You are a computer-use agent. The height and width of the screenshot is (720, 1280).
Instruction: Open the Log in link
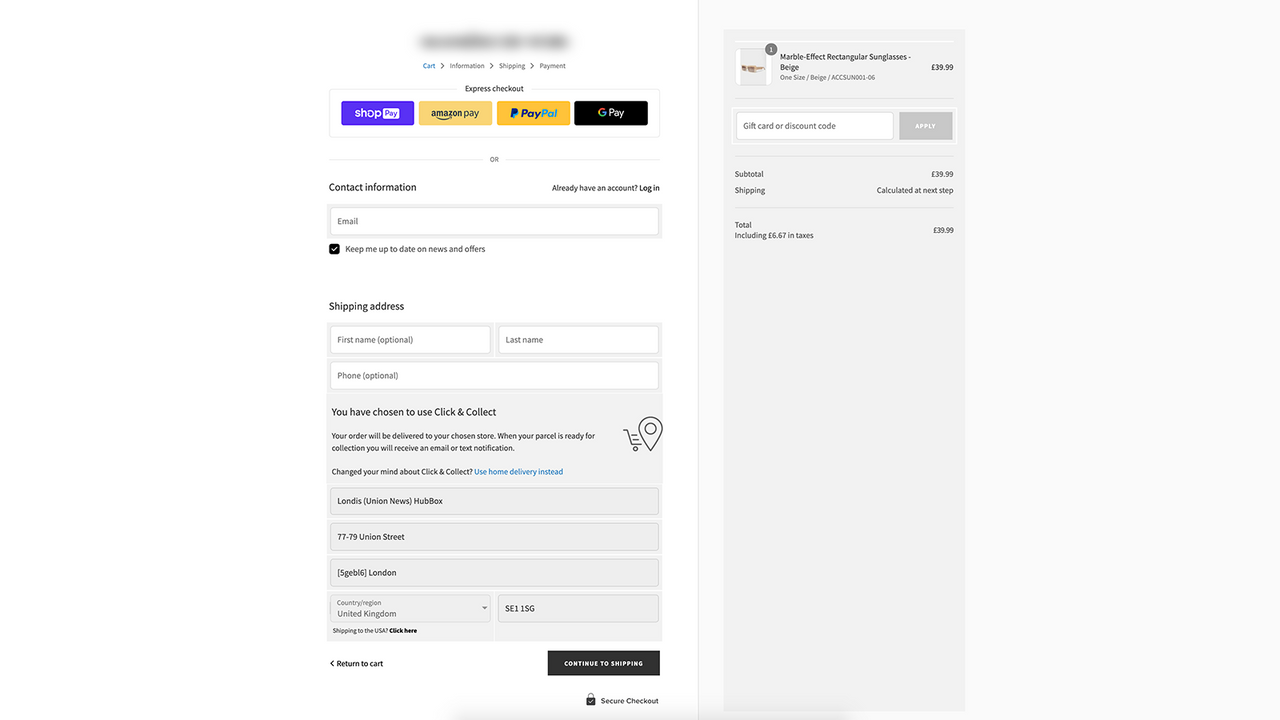(x=649, y=187)
